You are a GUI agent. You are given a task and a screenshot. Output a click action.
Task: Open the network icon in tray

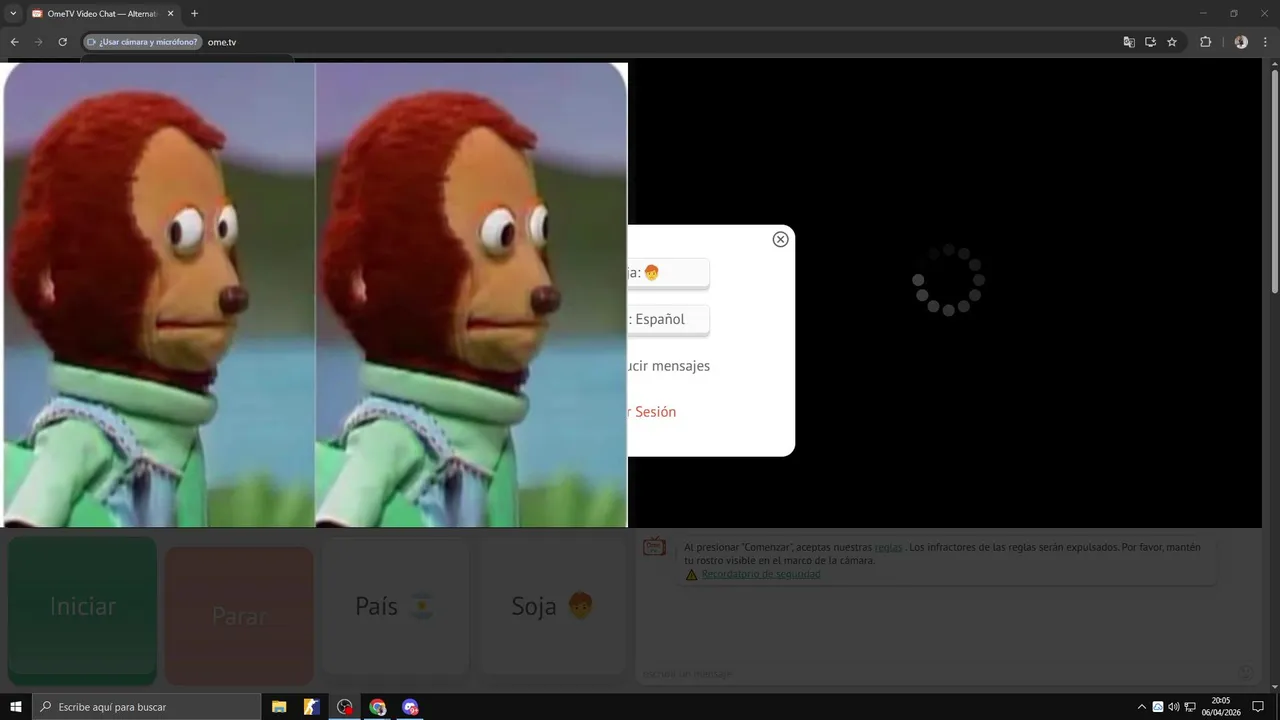click(1190, 707)
